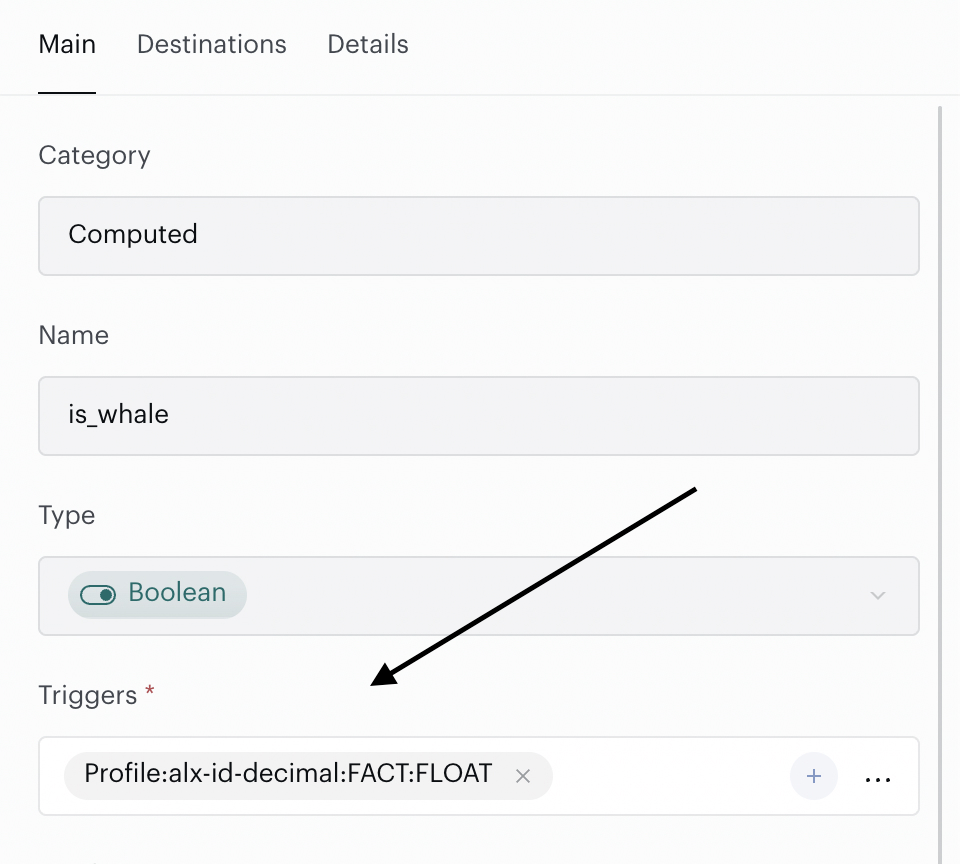Click the Triggers field label
Image resolution: width=960 pixels, height=864 pixels.
[x=88, y=696]
